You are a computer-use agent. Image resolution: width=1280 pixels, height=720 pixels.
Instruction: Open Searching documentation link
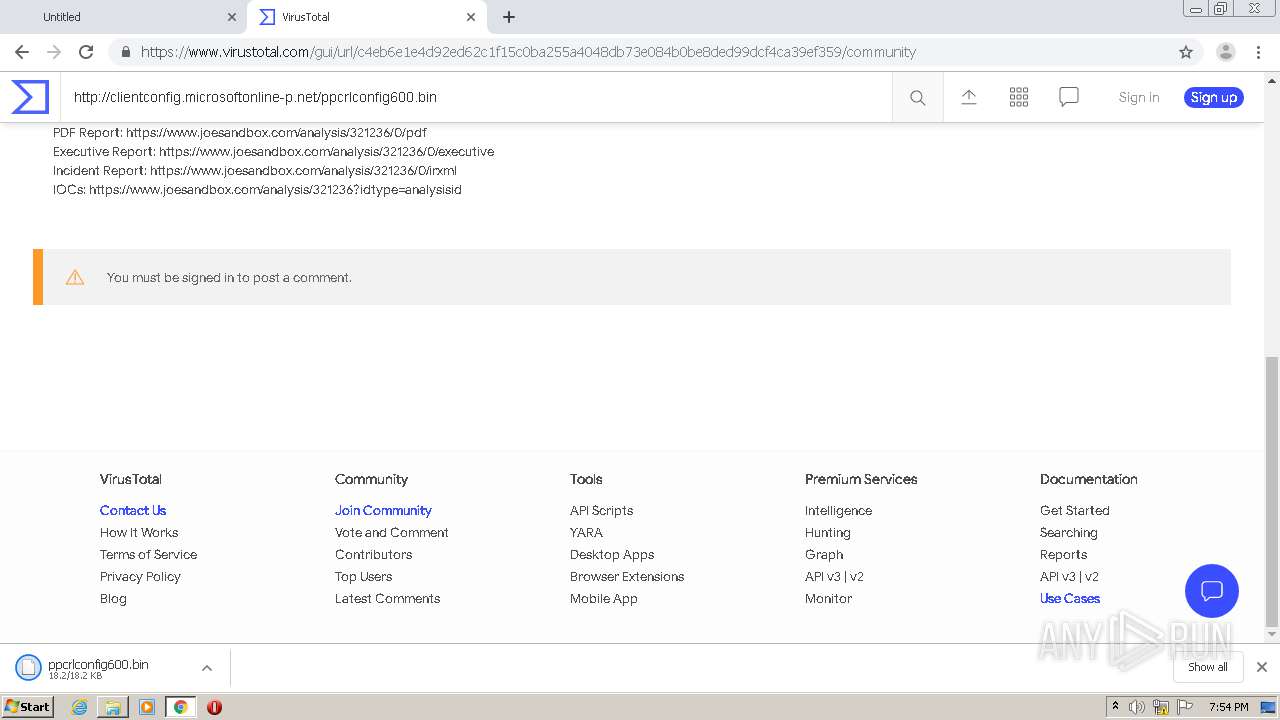coord(1068,532)
